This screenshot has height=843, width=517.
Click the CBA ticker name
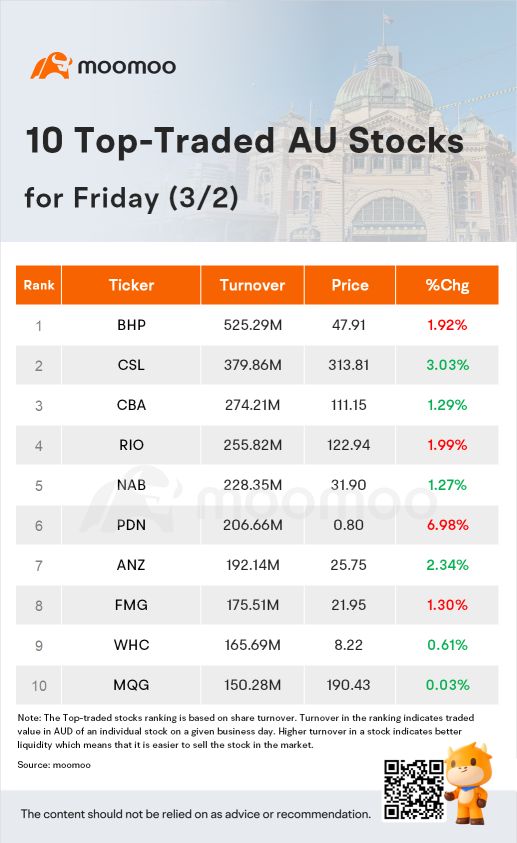click(x=131, y=405)
